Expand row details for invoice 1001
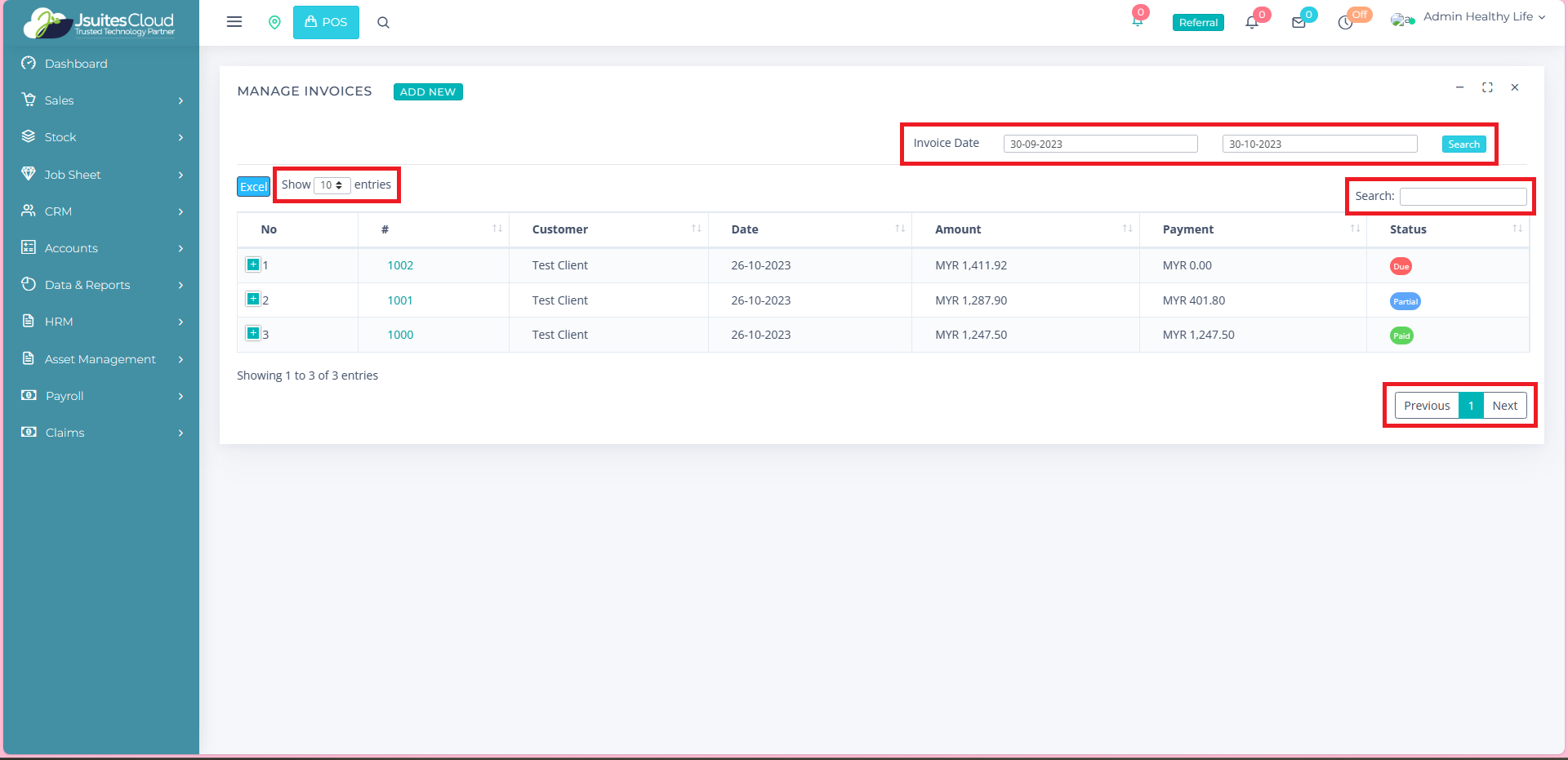Image resolution: width=1568 pixels, height=760 pixels. point(253,300)
